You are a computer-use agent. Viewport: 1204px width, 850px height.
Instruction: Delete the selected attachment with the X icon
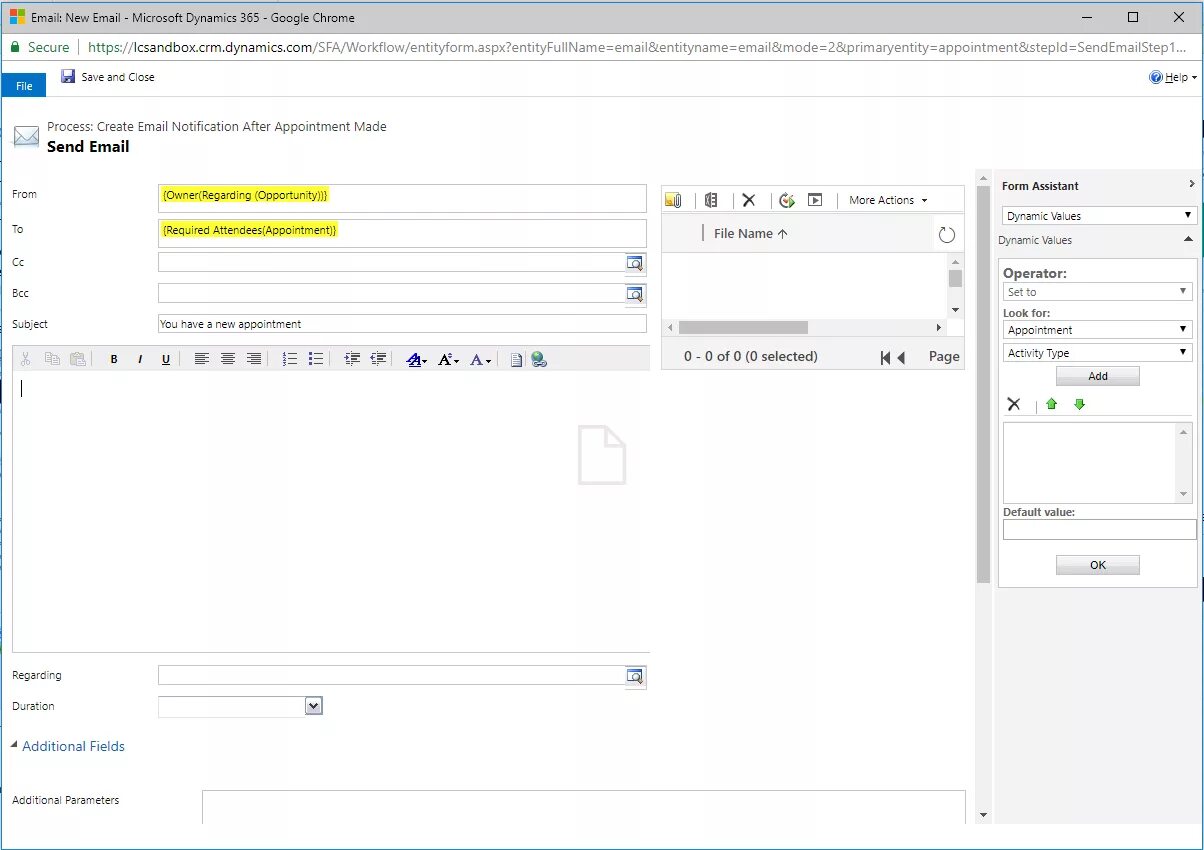pyautogui.click(x=748, y=200)
